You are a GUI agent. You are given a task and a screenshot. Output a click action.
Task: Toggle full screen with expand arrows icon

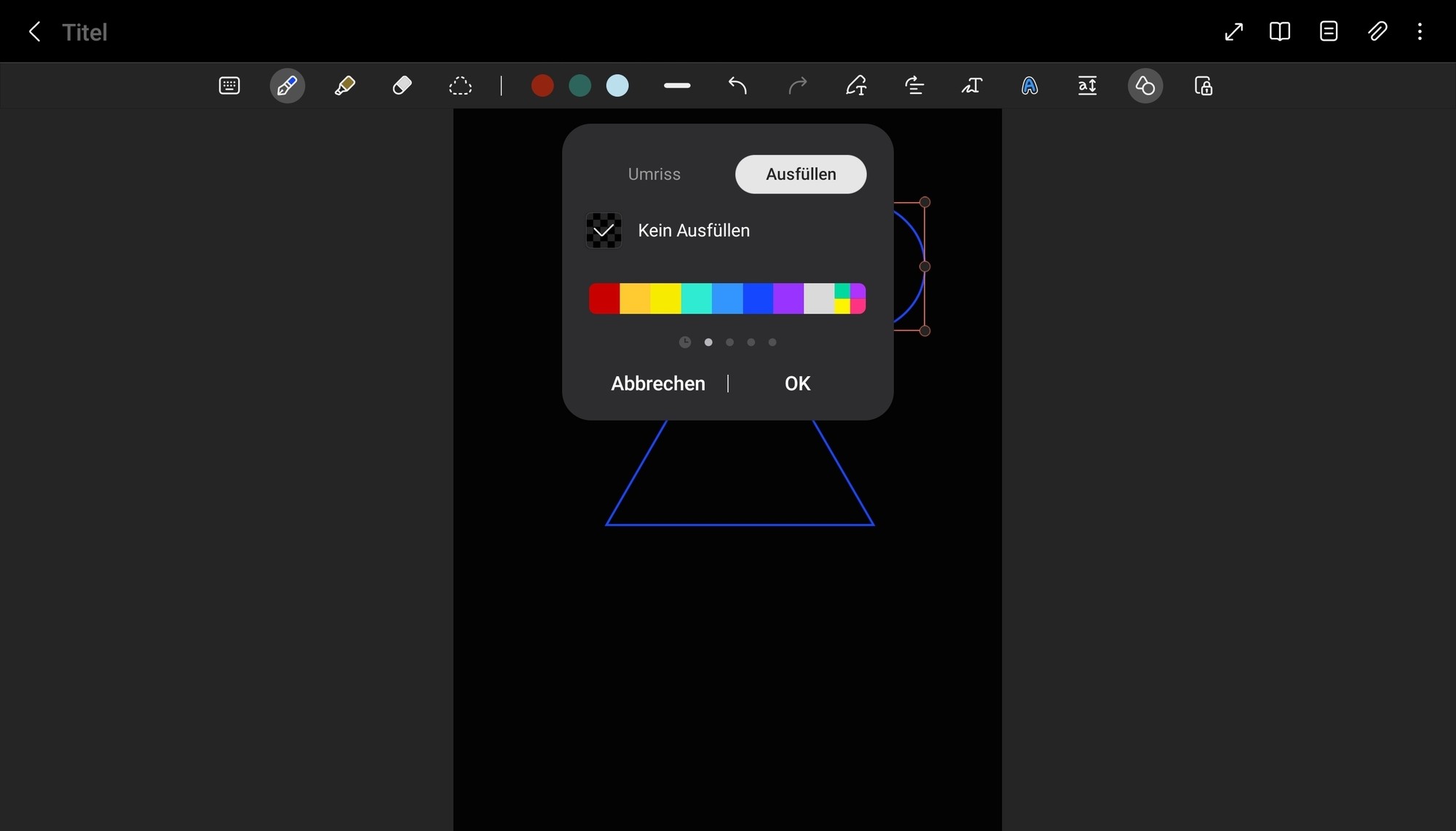click(1233, 31)
